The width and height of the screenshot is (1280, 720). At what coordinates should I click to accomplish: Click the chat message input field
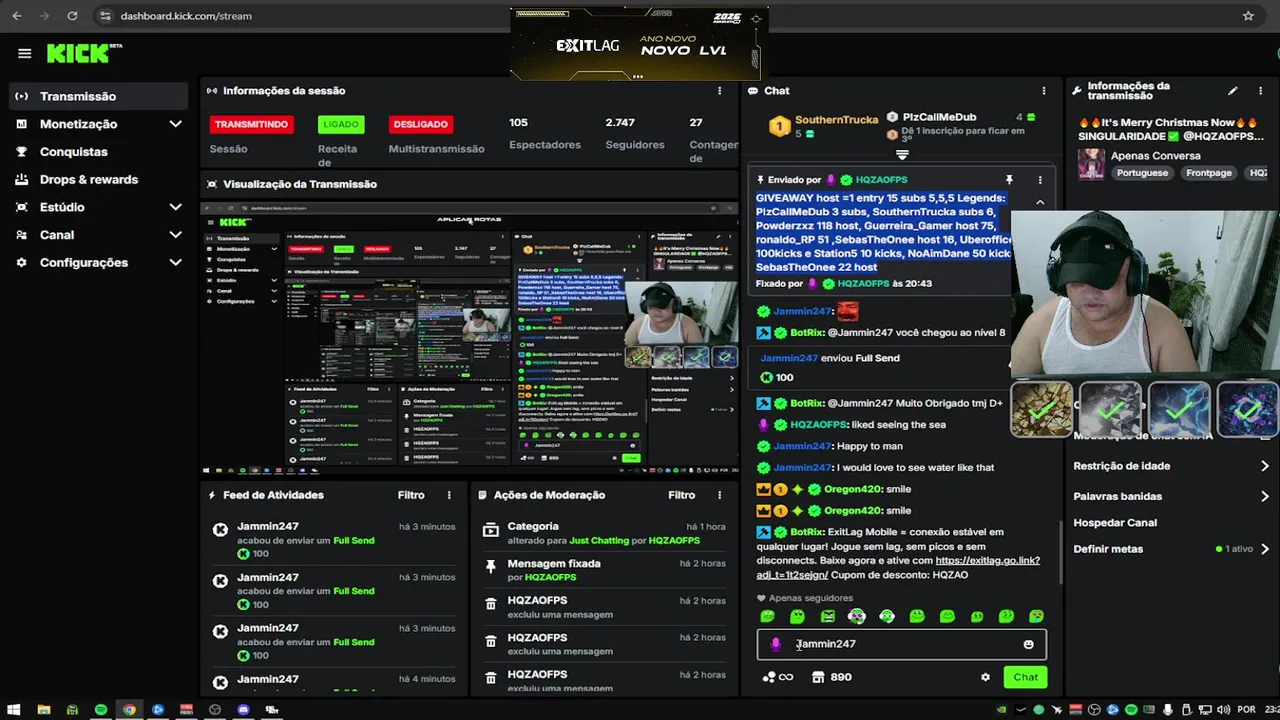[902, 644]
